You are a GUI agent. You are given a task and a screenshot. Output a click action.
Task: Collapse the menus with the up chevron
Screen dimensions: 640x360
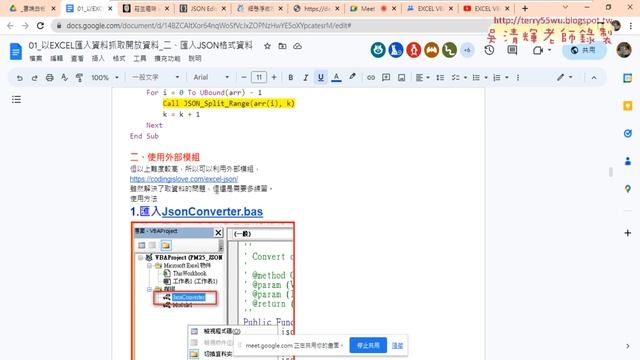(x=594, y=78)
